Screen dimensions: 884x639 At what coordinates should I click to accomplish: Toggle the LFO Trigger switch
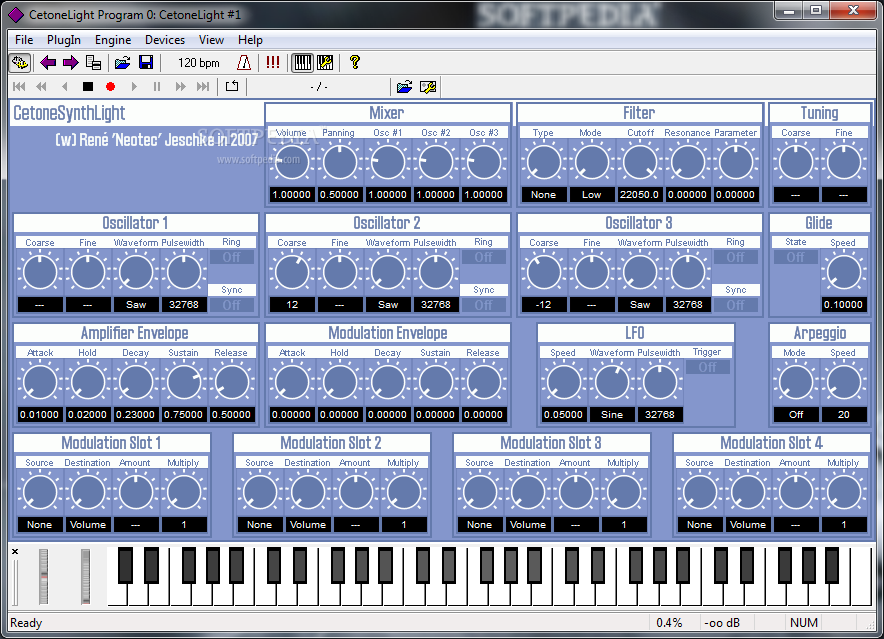point(708,367)
